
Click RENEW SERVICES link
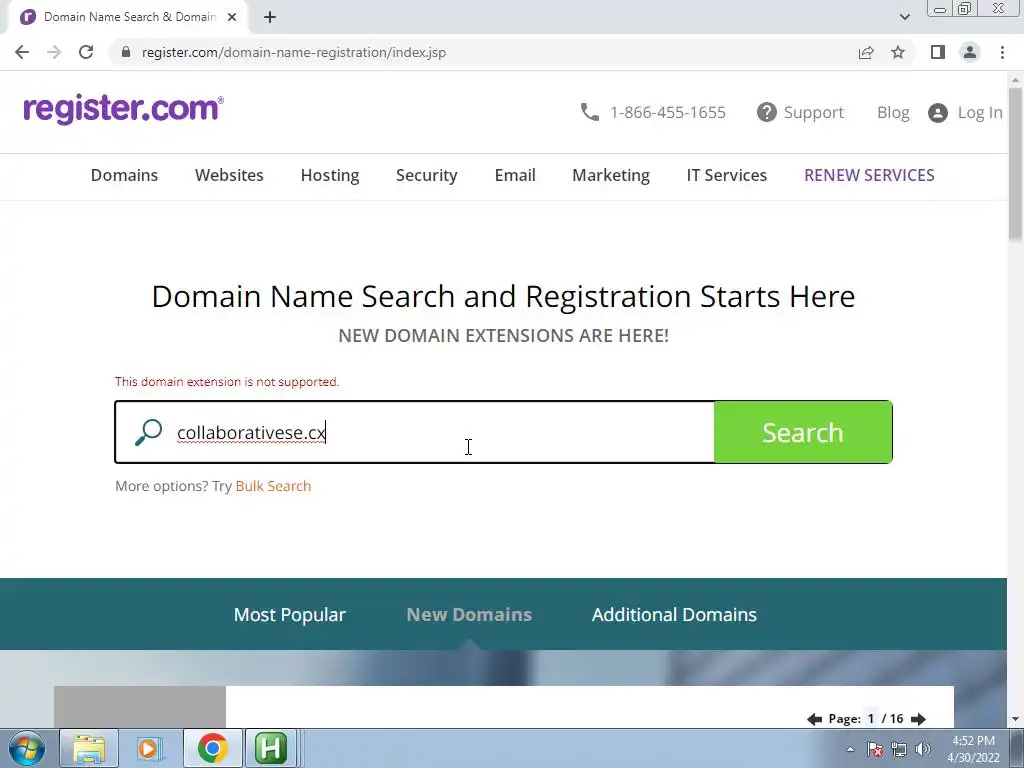pos(869,175)
